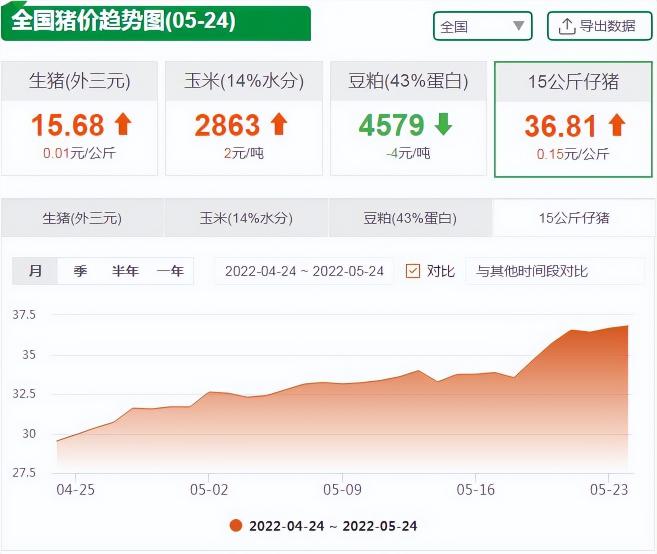Click the up arrow next to 36.81
Screen dimensions: 657x554
coord(616,126)
